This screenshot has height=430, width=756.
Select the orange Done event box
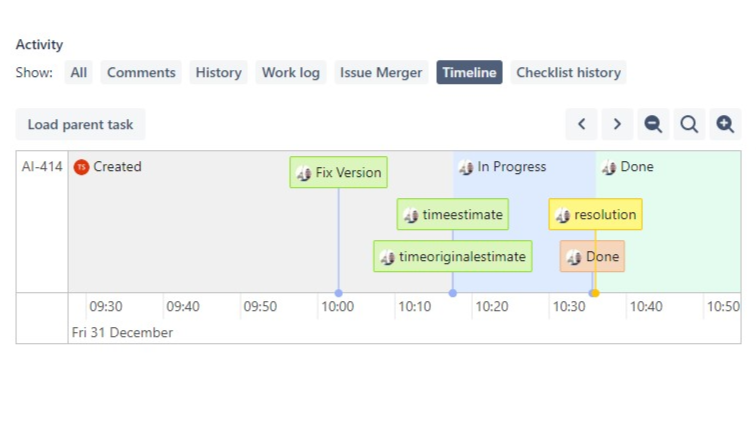tap(593, 256)
